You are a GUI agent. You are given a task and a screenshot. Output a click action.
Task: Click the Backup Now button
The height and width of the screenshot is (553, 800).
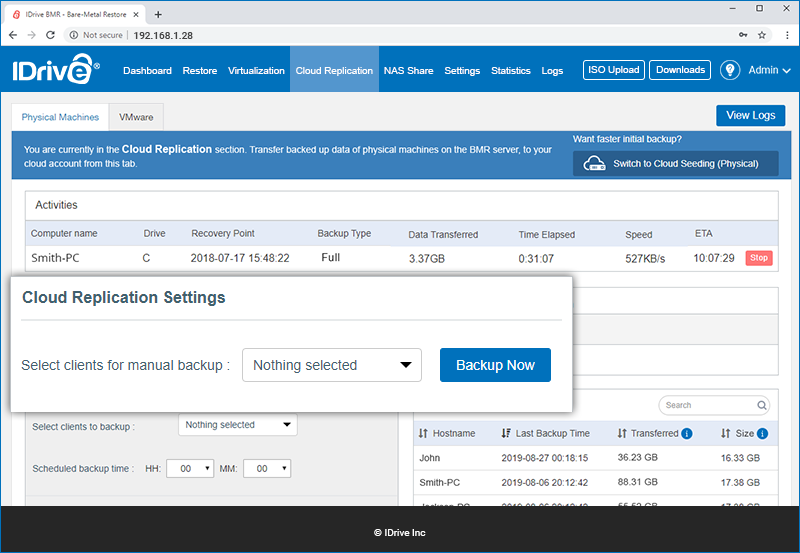(495, 365)
